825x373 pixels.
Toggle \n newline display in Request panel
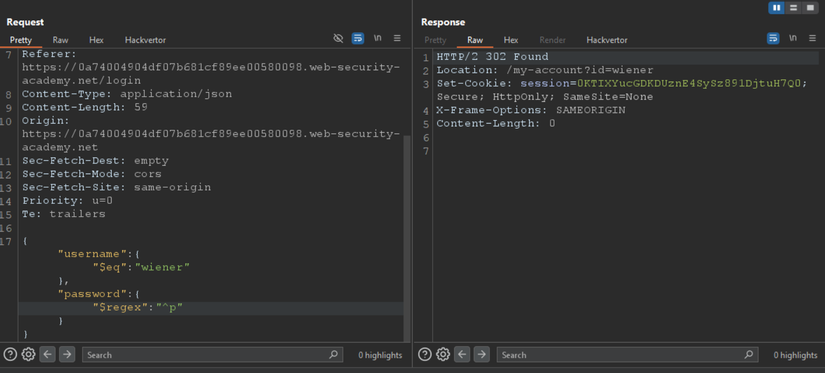tap(377, 38)
